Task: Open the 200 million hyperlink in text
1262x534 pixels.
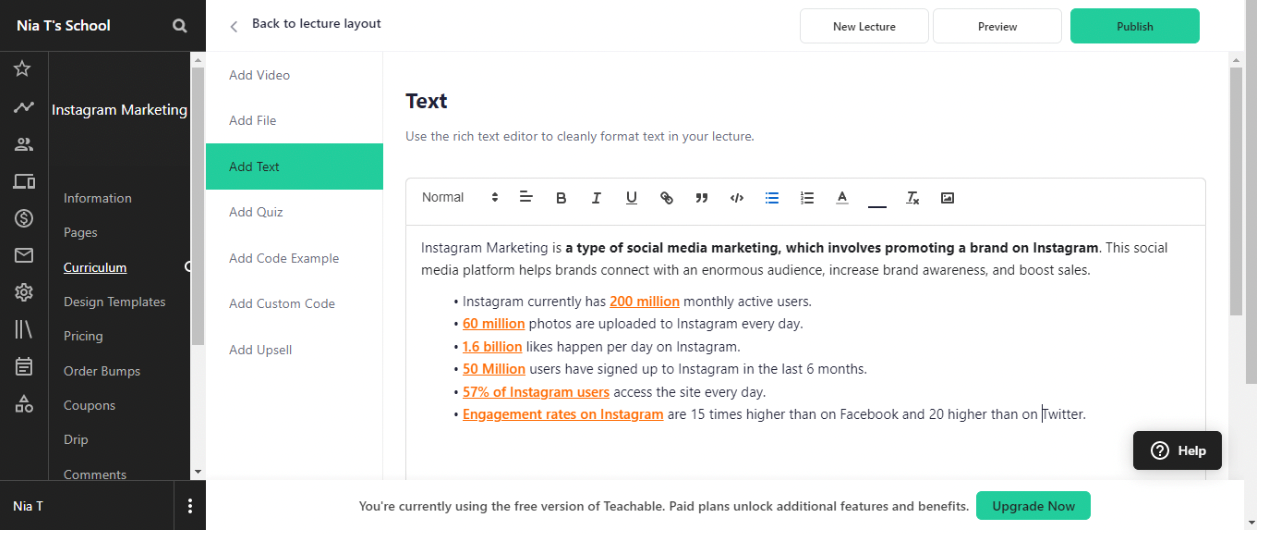Action: point(644,301)
